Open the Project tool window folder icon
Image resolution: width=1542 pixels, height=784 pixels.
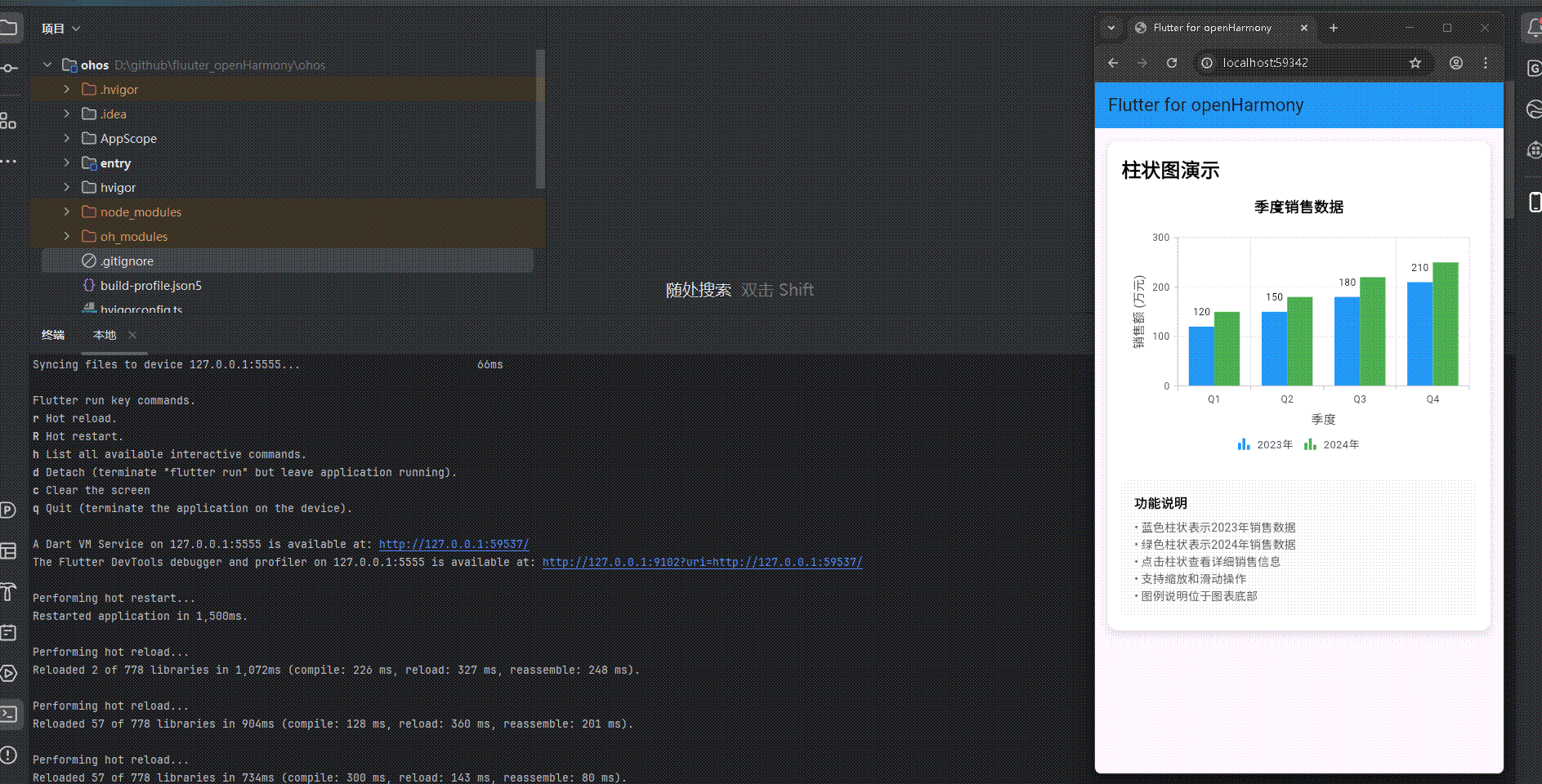8,29
